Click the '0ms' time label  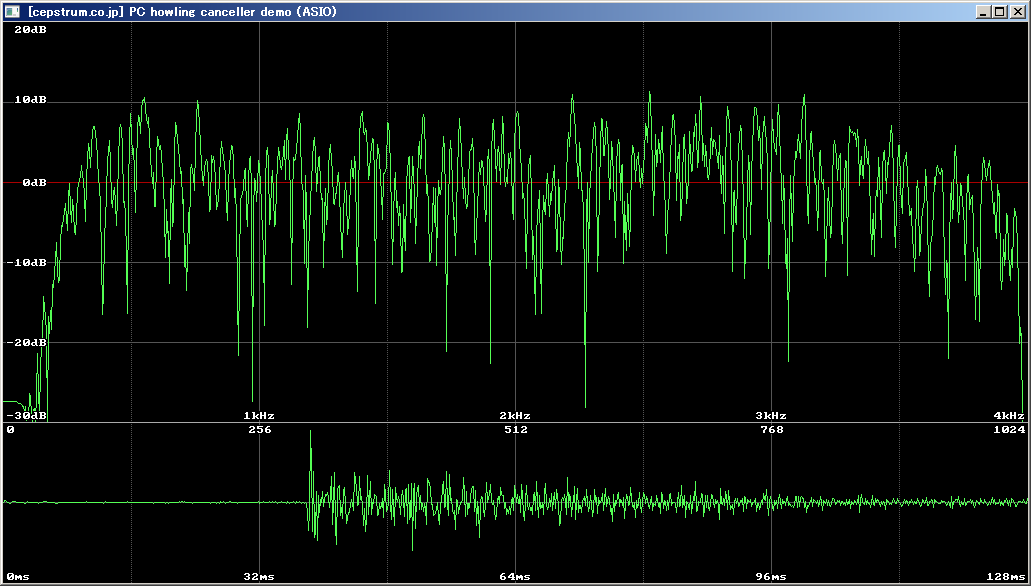pos(18,577)
